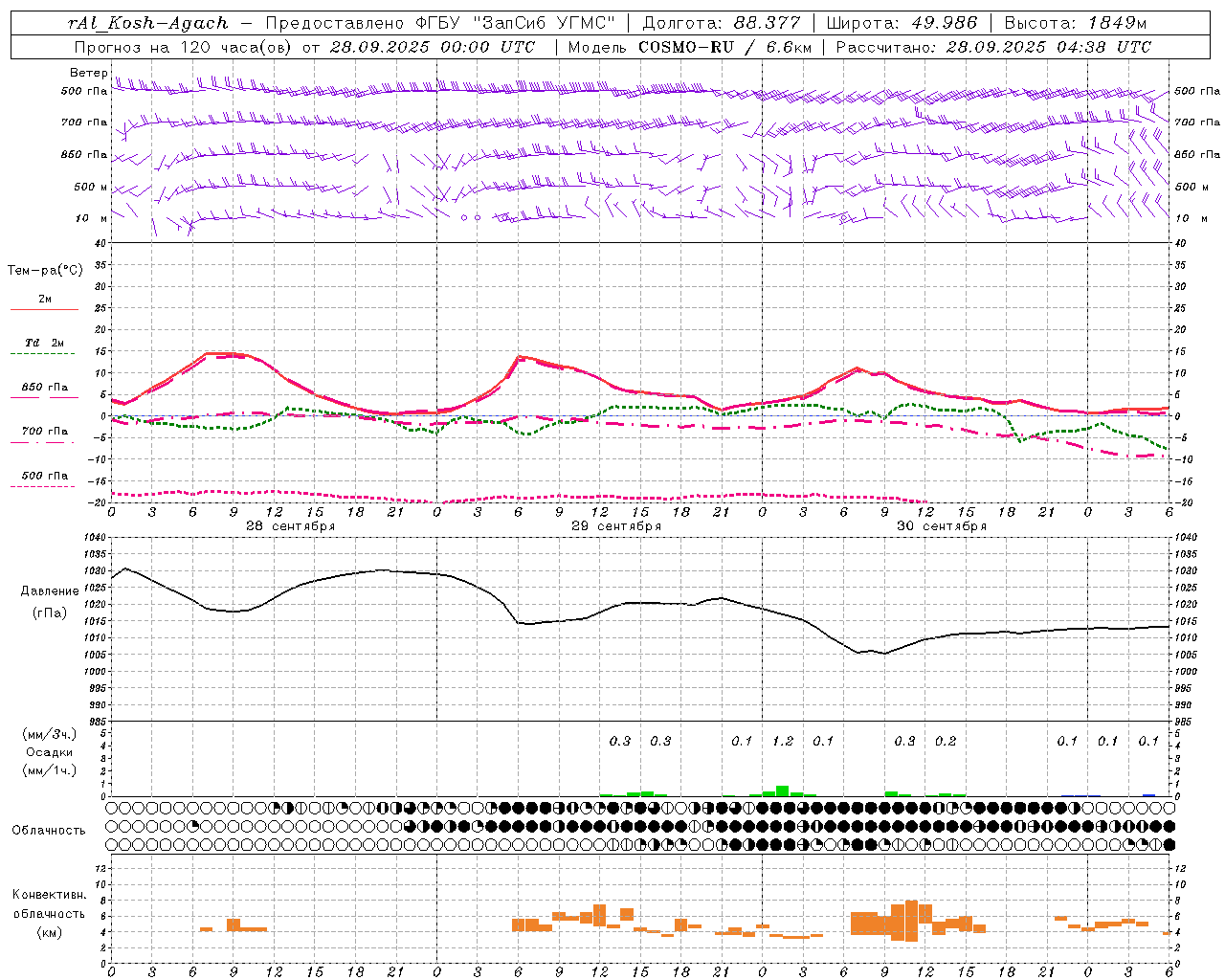This screenshot has height=980, width=1225.
Task: Click the date label 30 сентября
Action: (941, 526)
